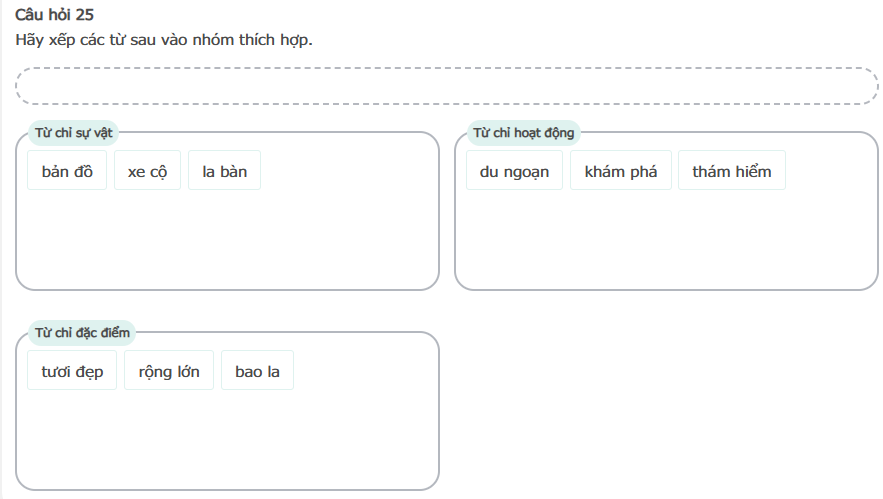Select the 'du ngoạn' word chip
The width and height of the screenshot is (883, 499).
pyautogui.click(x=514, y=171)
